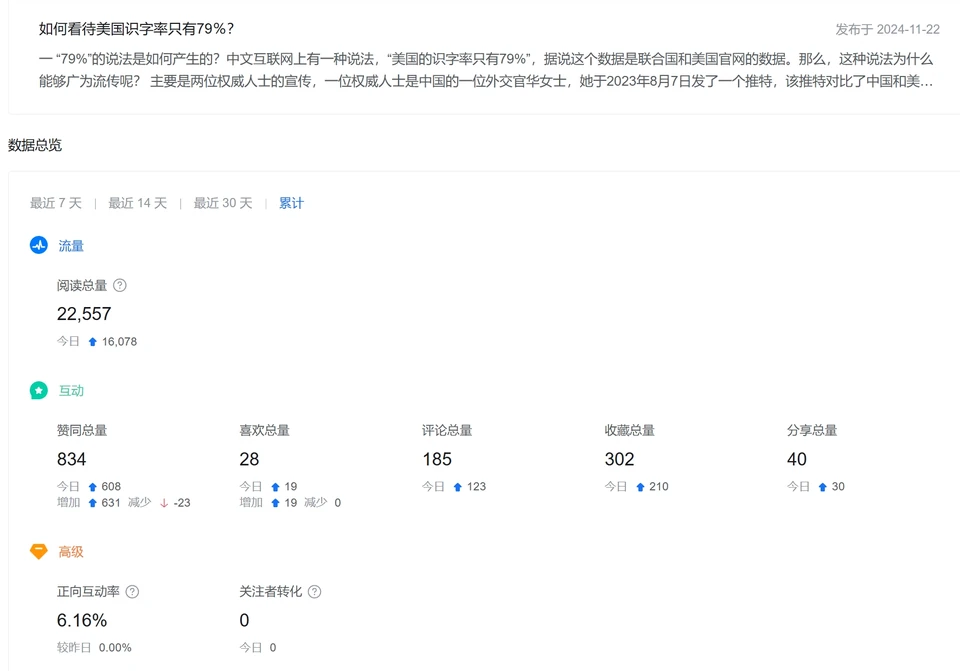Image resolution: width=960 pixels, height=671 pixels.
Task: Click the up arrow beside 16,078
Action: tap(92, 342)
